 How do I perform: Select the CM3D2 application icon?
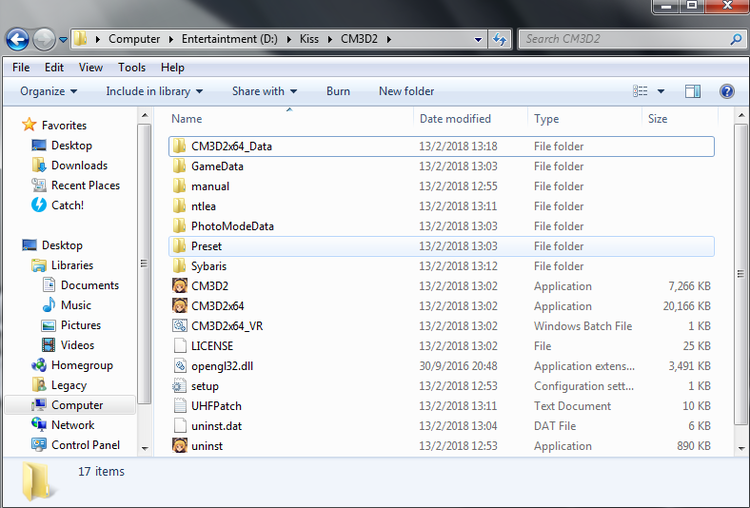(x=179, y=286)
